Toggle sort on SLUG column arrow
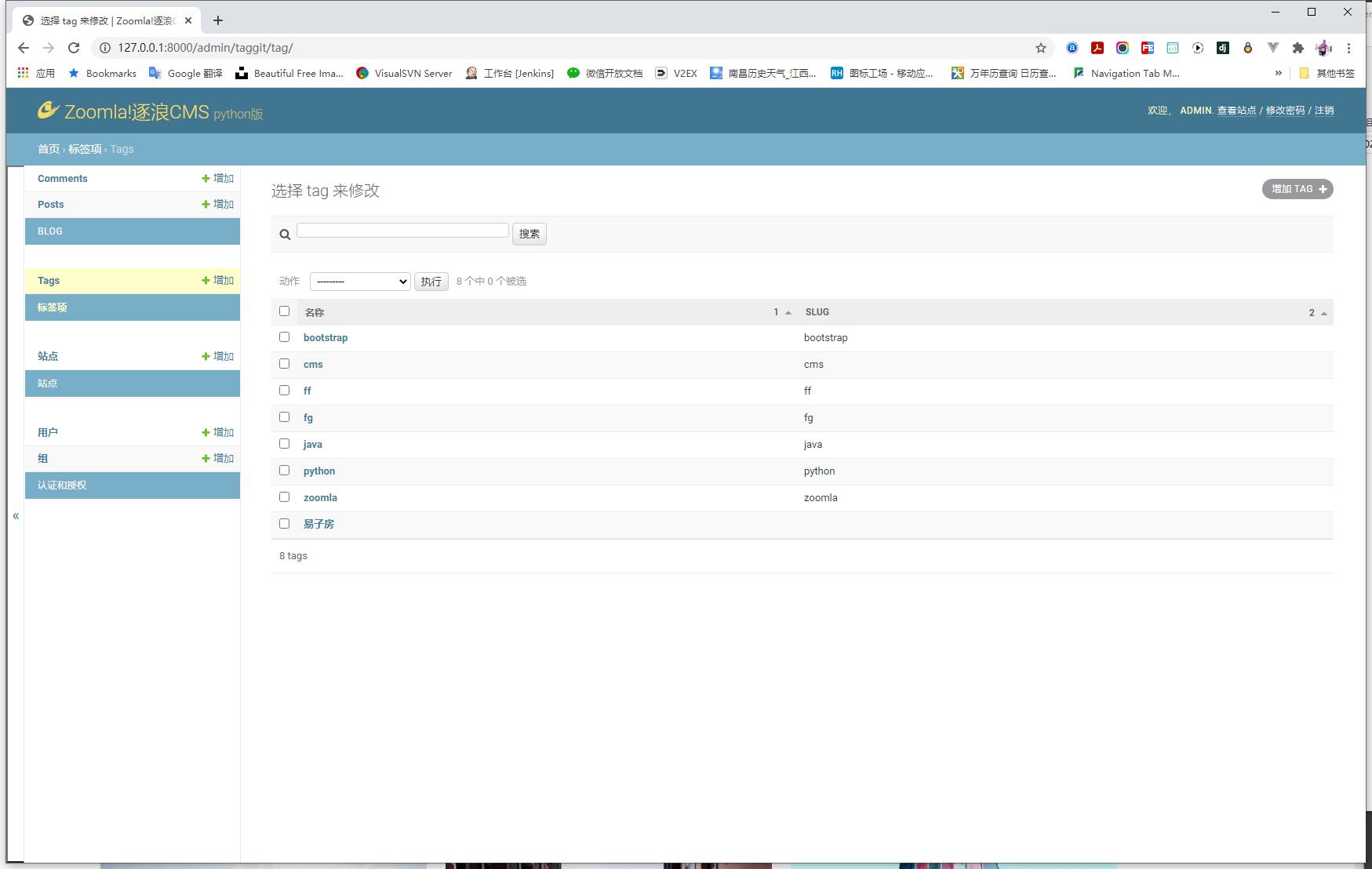 (1324, 313)
